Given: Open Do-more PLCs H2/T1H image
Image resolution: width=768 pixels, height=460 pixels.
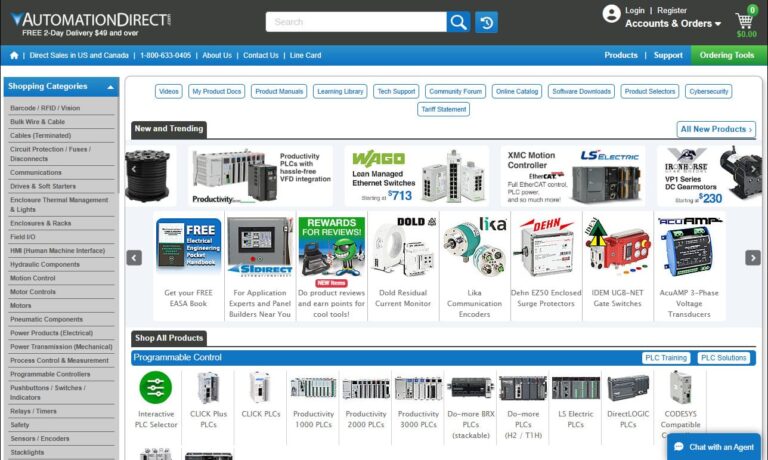Looking at the screenshot, I should click(523, 388).
